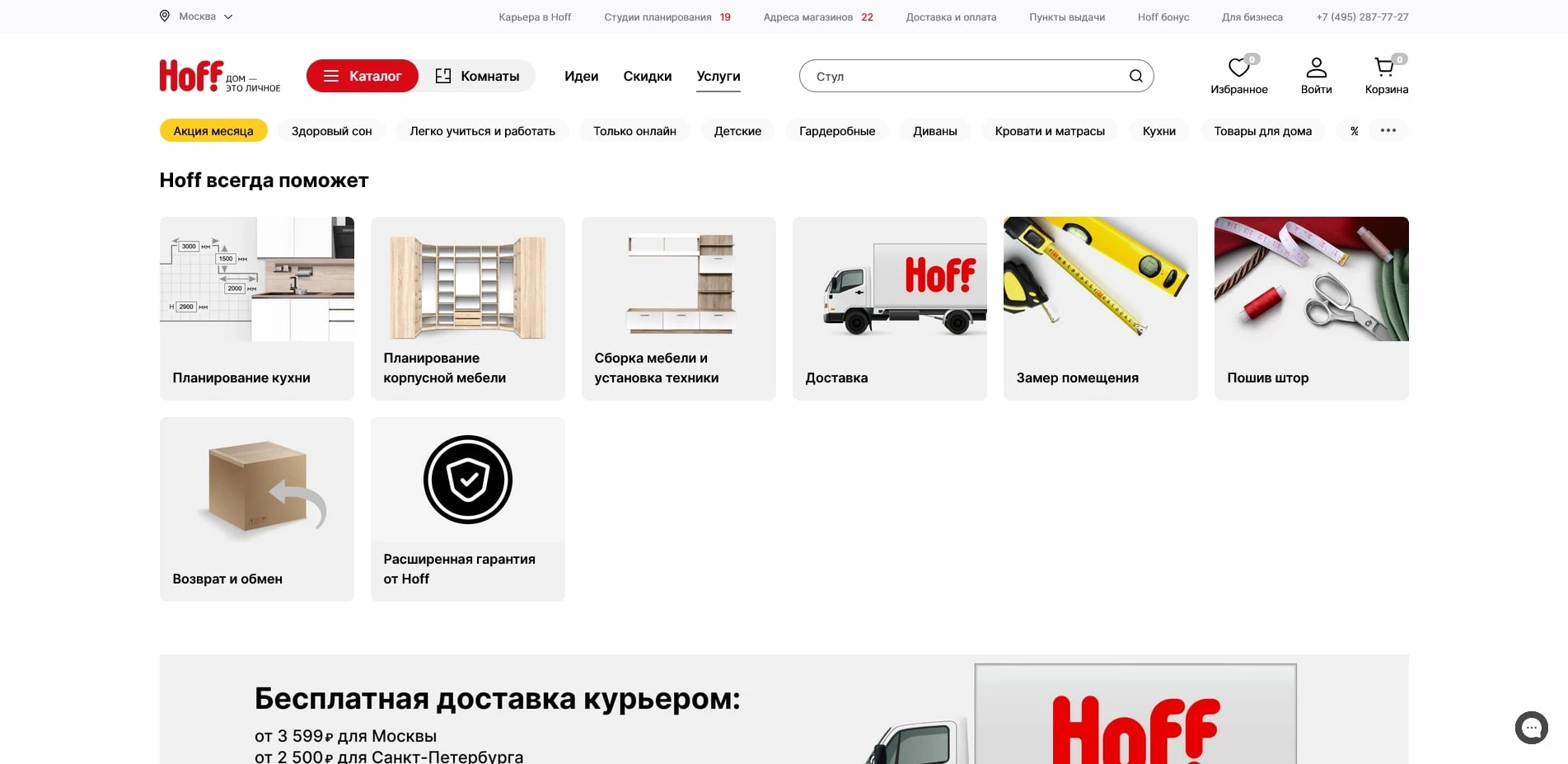The width and height of the screenshot is (1568, 764).
Task: Select the Акция месяца category chip
Action: [x=213, y=130]
